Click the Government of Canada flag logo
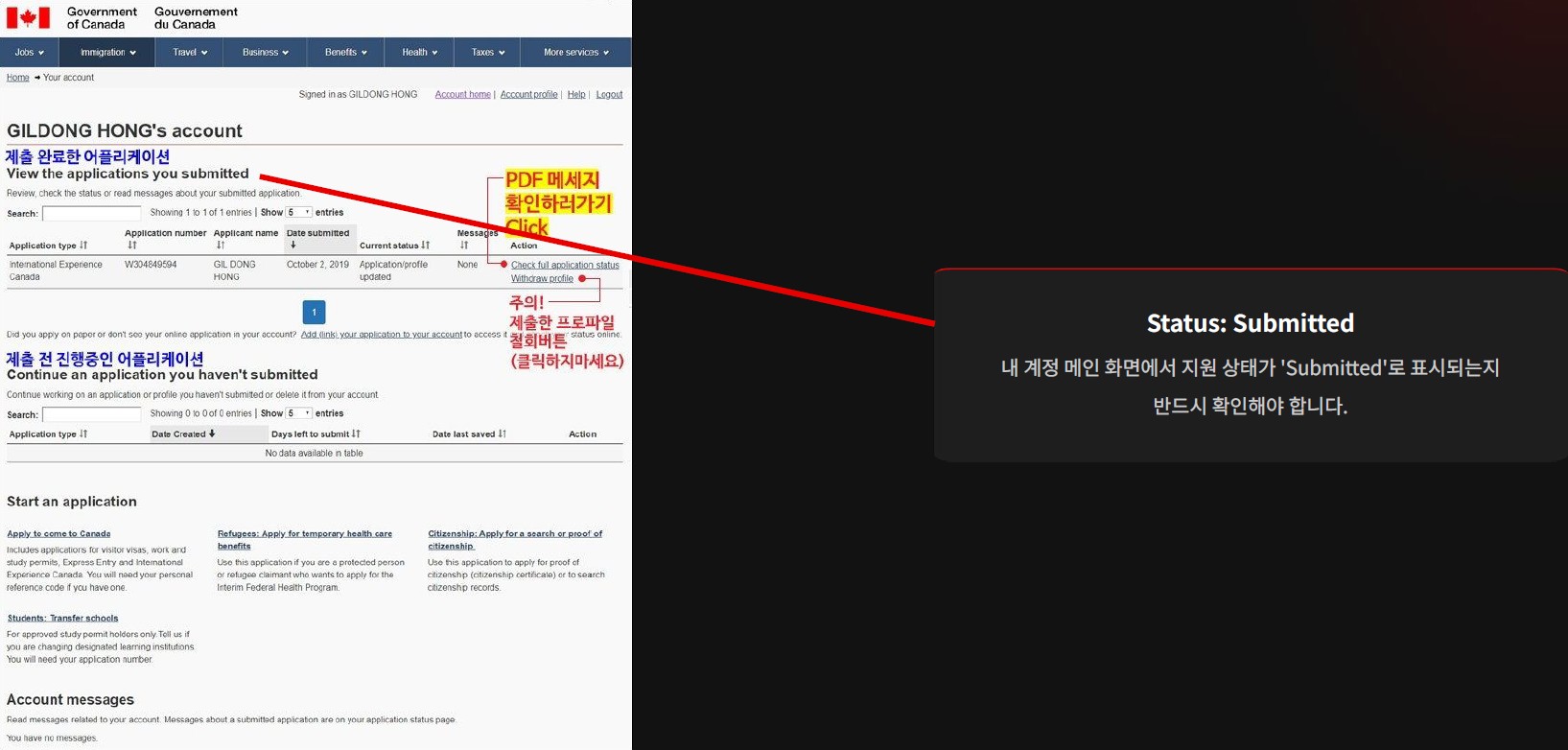The image size is (1568, 750). coord(28,18)
